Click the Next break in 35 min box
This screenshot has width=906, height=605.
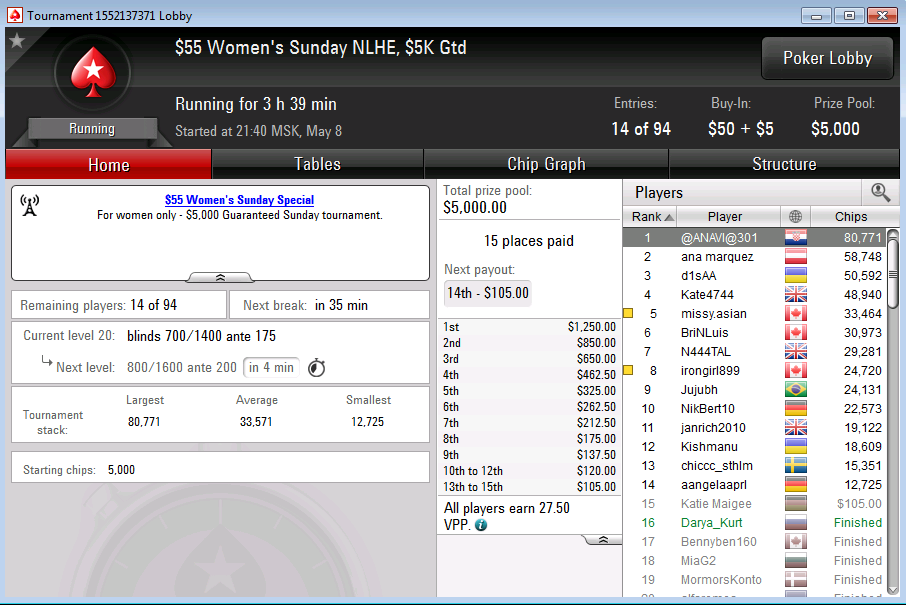click(x=329, y=305)
